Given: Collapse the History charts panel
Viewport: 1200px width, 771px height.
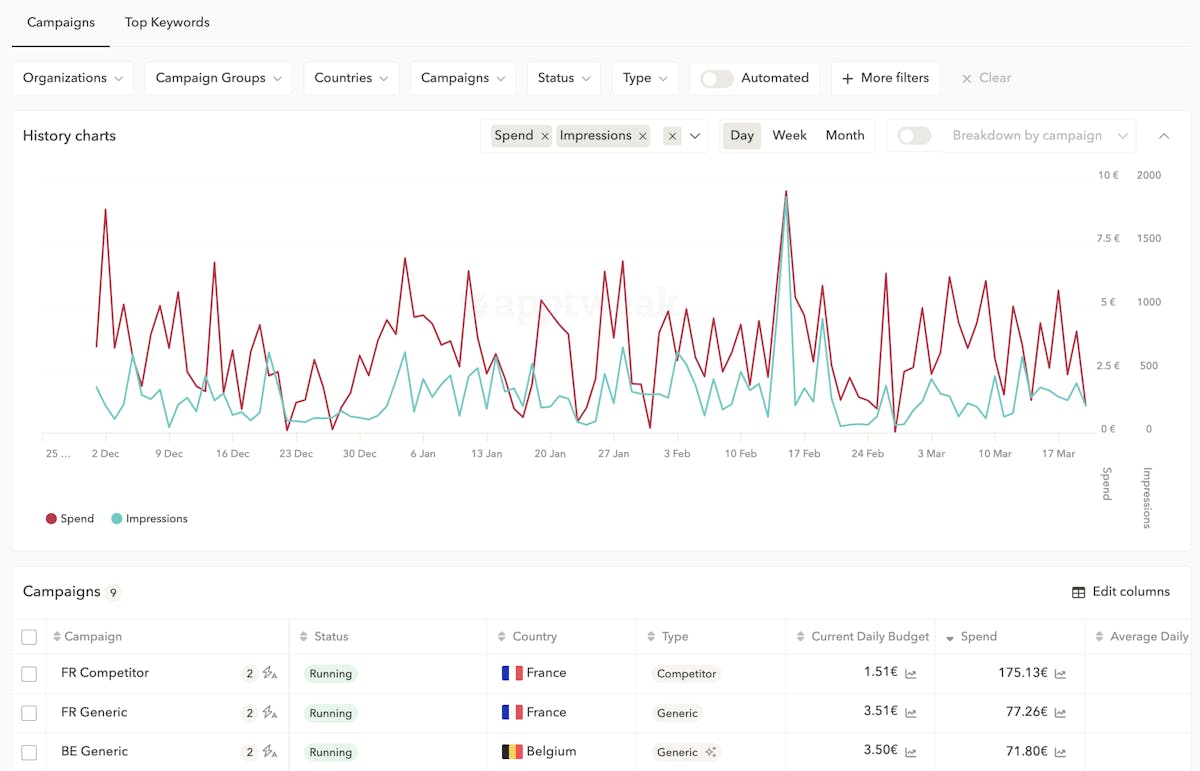Looking at the screenshot, I should point(1164,136).
